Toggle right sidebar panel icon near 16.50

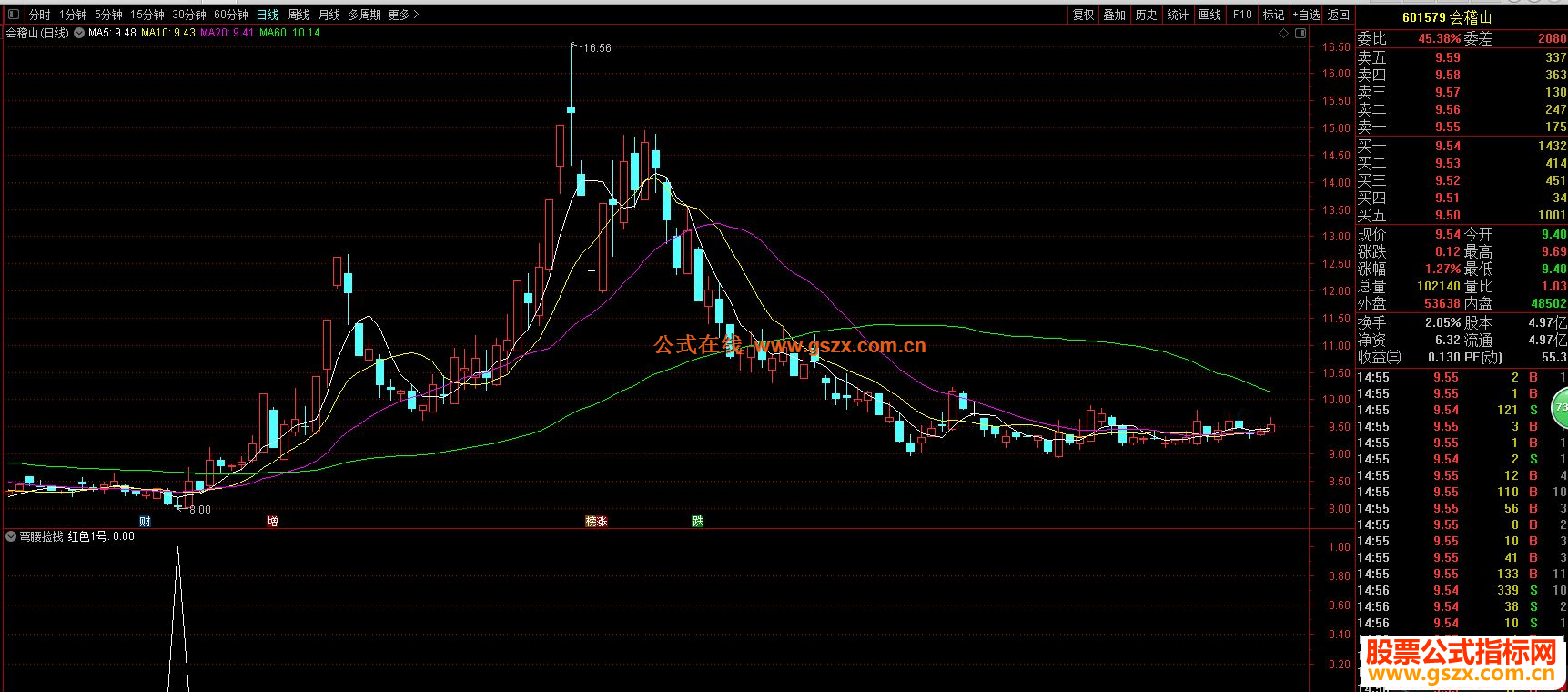pyautogui.click(x=1300, y=33)
